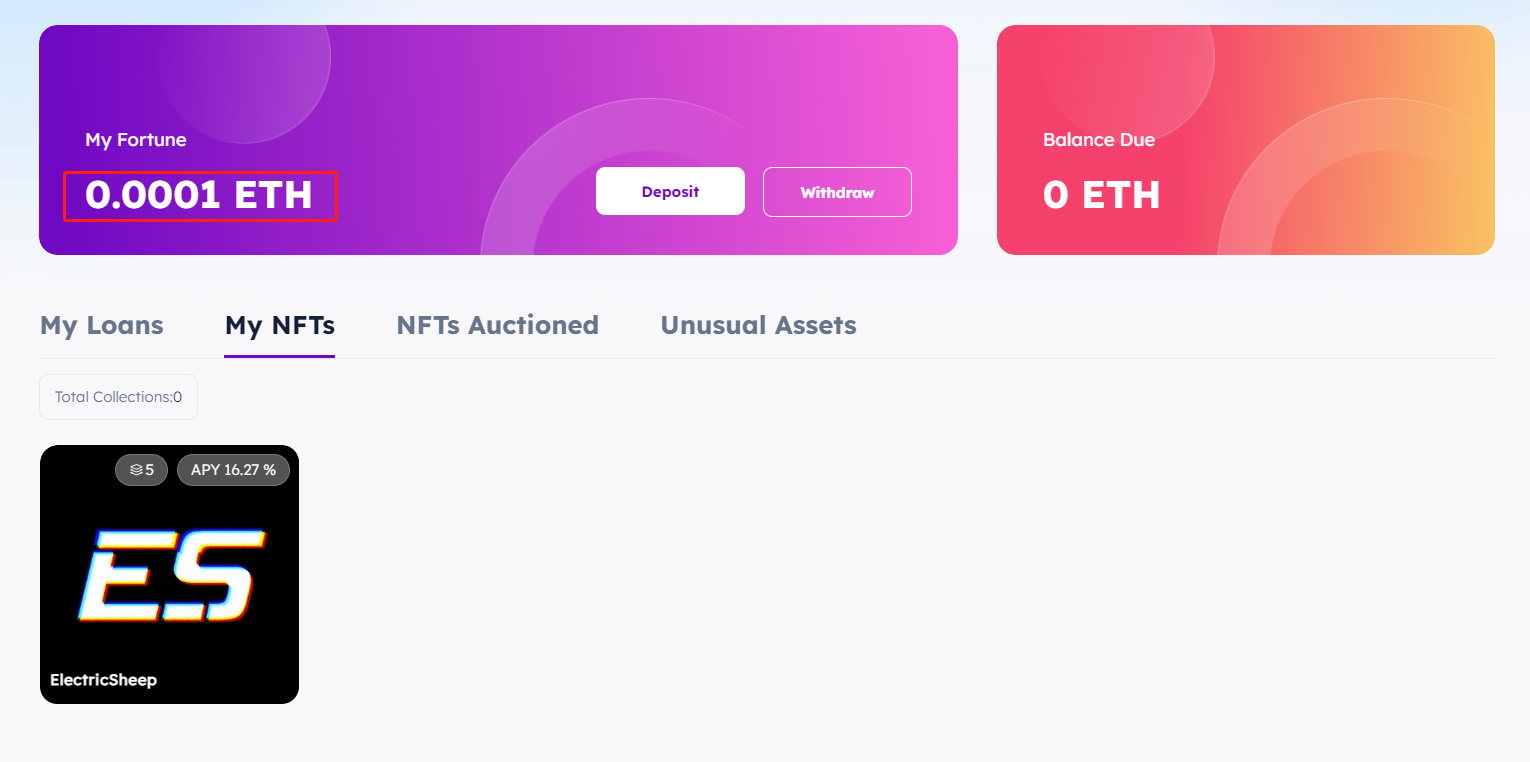This screenshot has height=762, width=1530.
Task: Click the Balance Due label
Action: pyautogui.click(x=1099, y=140)
